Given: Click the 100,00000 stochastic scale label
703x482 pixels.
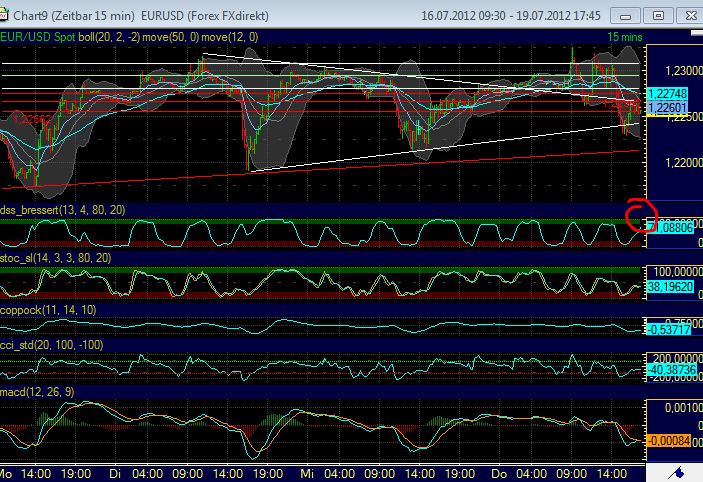Looking at the screenshot, I should click(678, 272).
